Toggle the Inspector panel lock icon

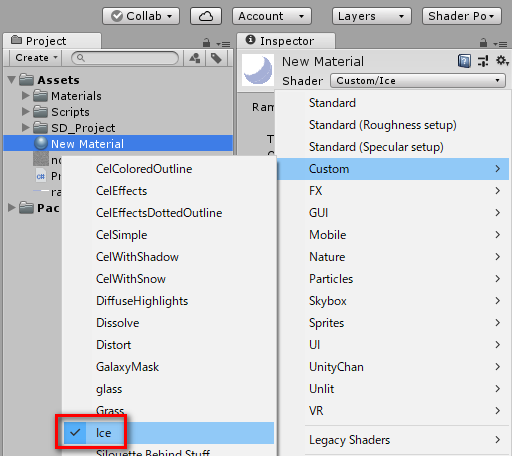click(x=483, y=43)
